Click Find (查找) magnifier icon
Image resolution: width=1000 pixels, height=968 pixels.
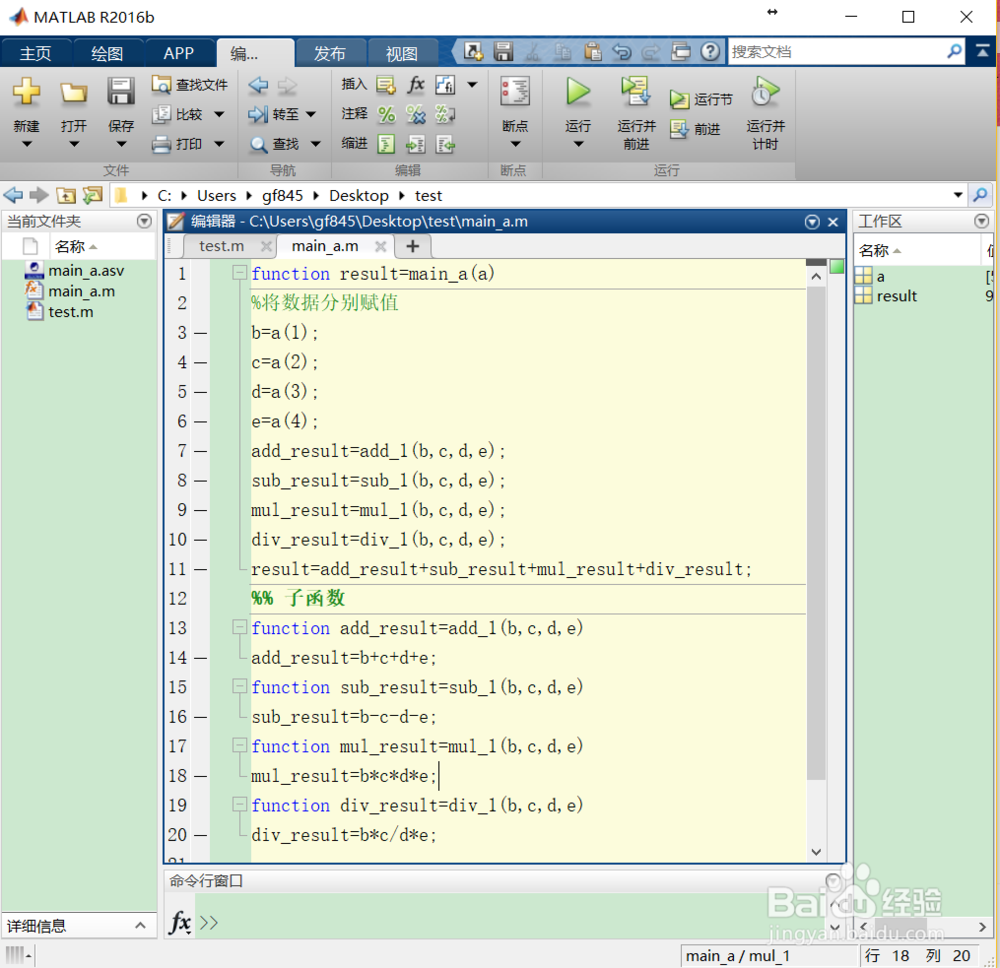(258, 145)
